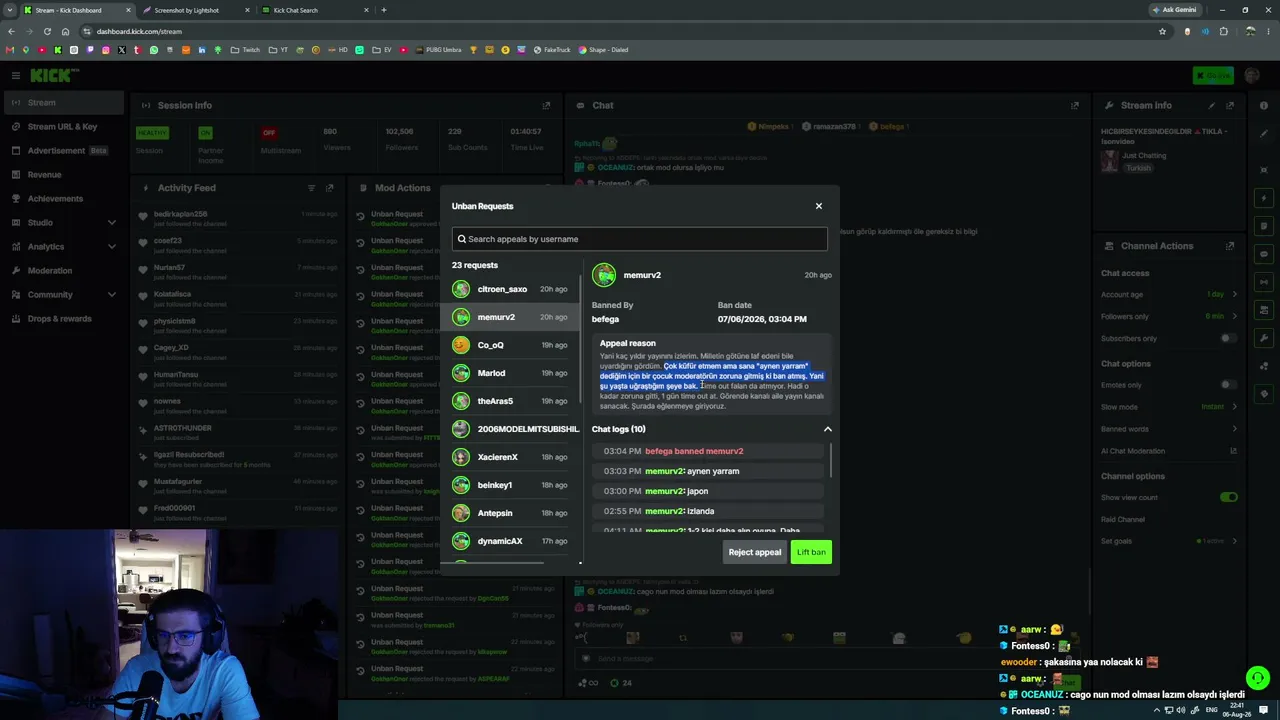The image size is (1280, 720).
Task: Expand the Community menu
Action: point(62,295)
